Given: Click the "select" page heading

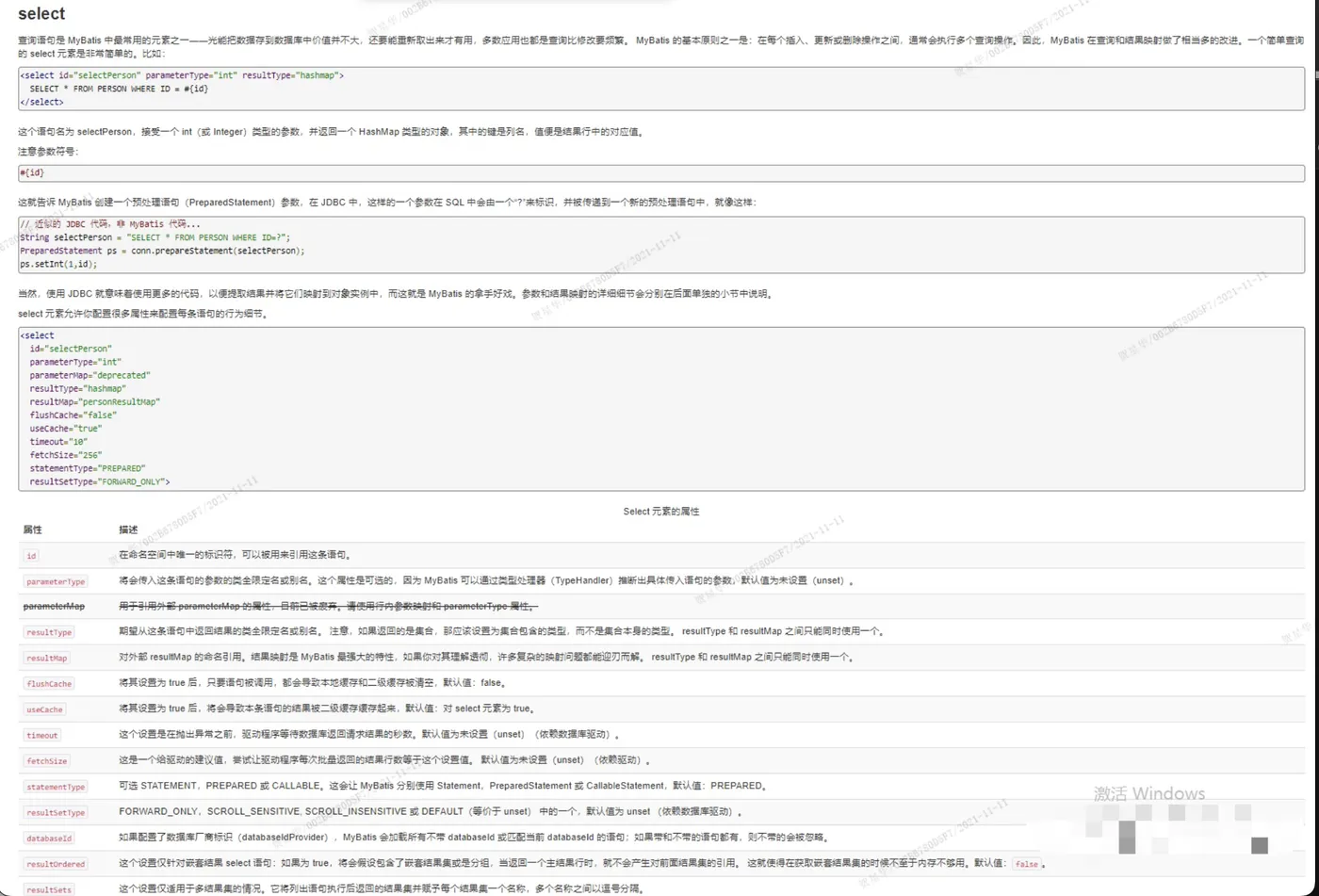Looking at the screenshot, I should 41,14.
